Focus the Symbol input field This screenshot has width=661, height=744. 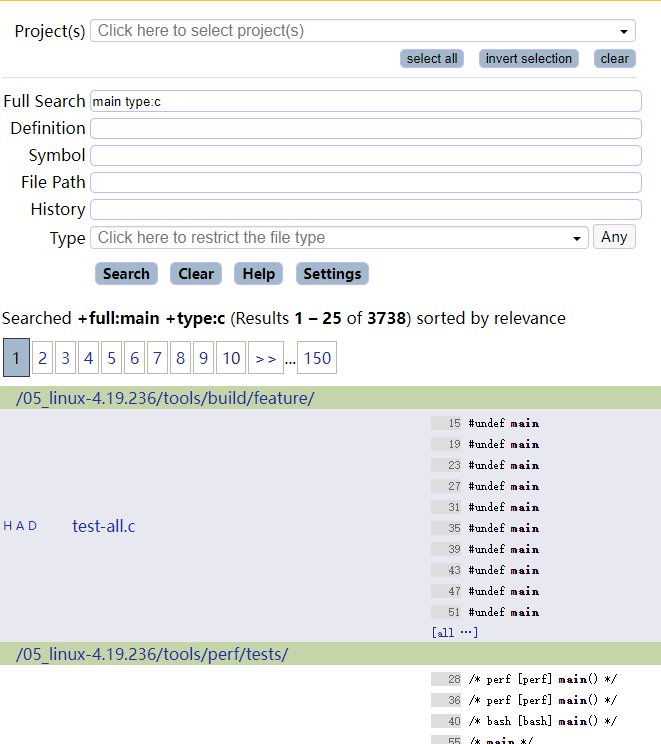click(x=366, y=156)
